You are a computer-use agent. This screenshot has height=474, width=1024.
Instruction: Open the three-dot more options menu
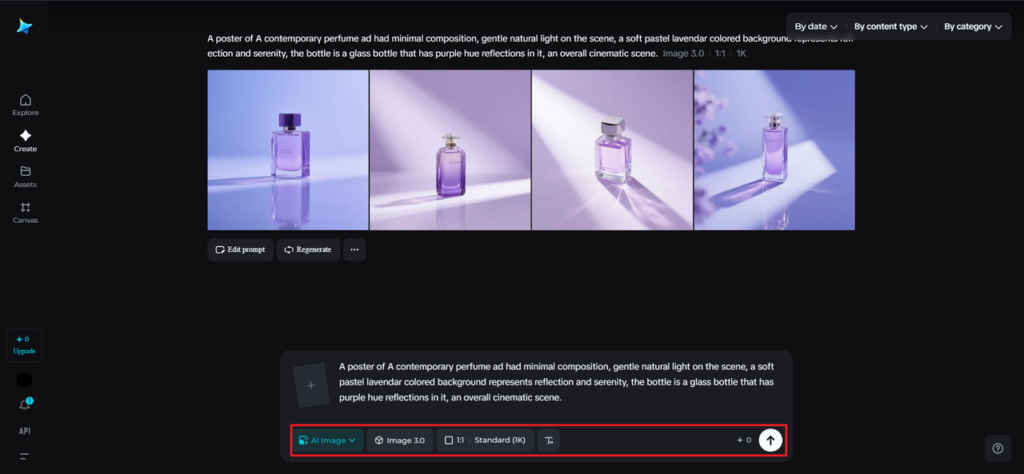[x=354, y=249]
